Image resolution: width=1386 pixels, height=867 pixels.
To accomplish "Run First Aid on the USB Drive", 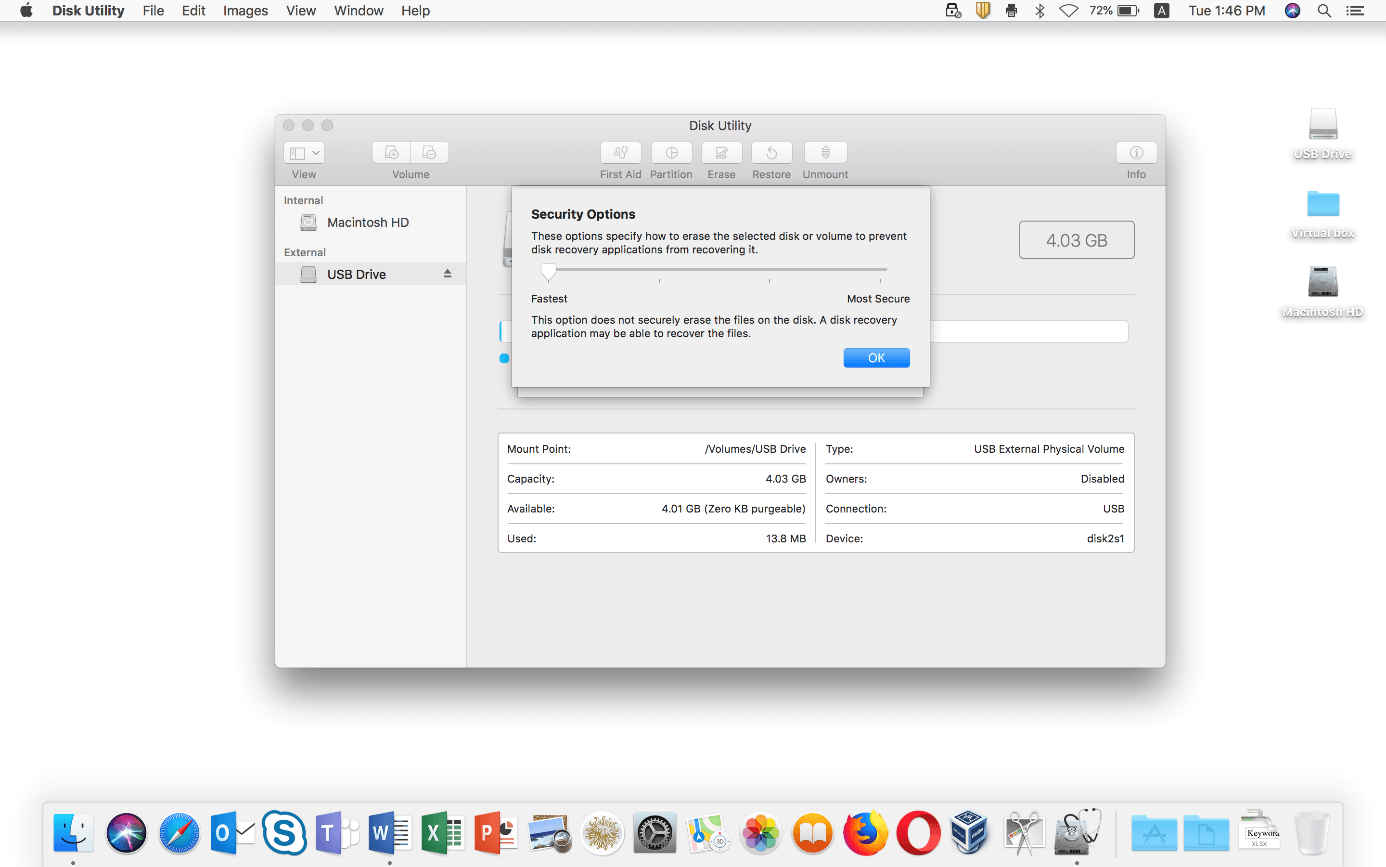I will [620, 153].
